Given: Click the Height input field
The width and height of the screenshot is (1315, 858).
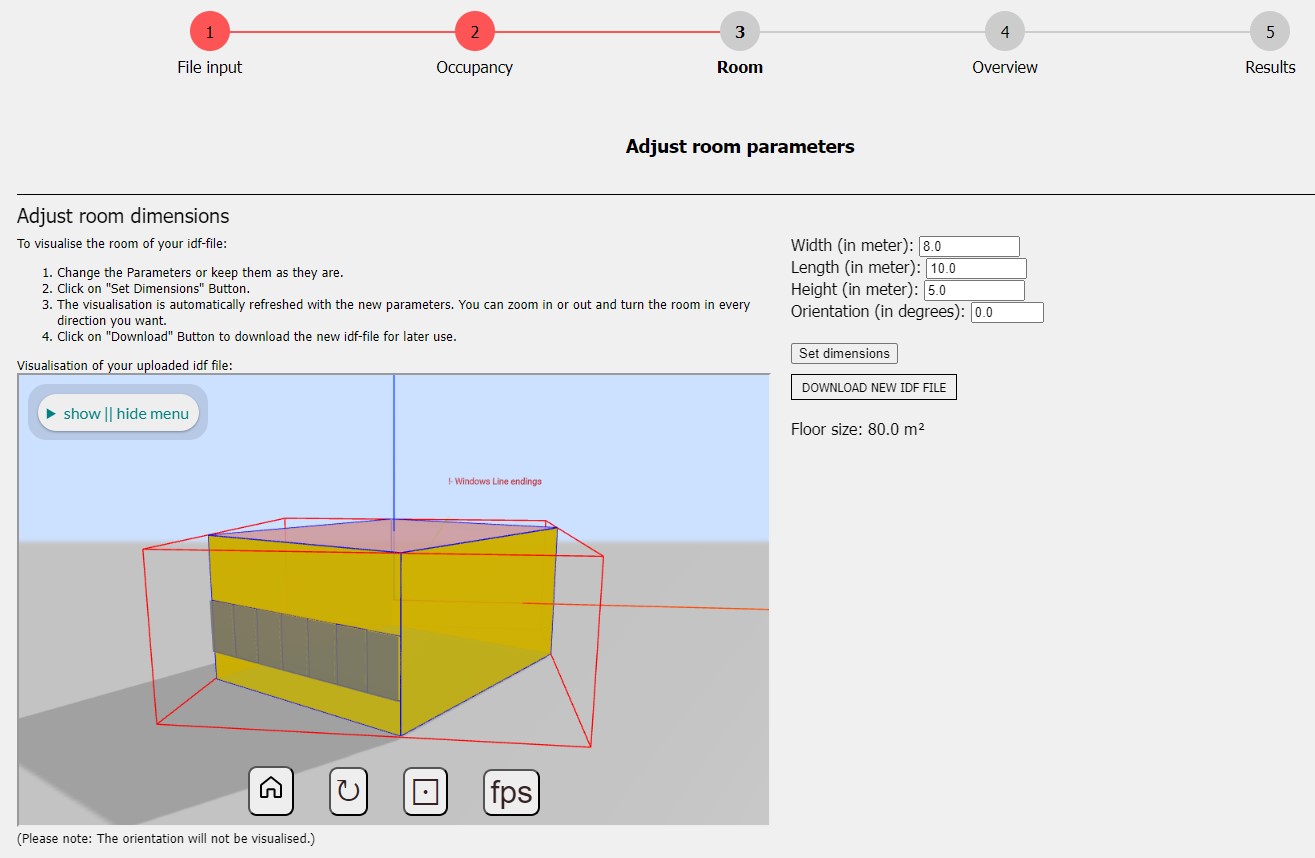Looking at the screenshot, I should click(972, 290).
